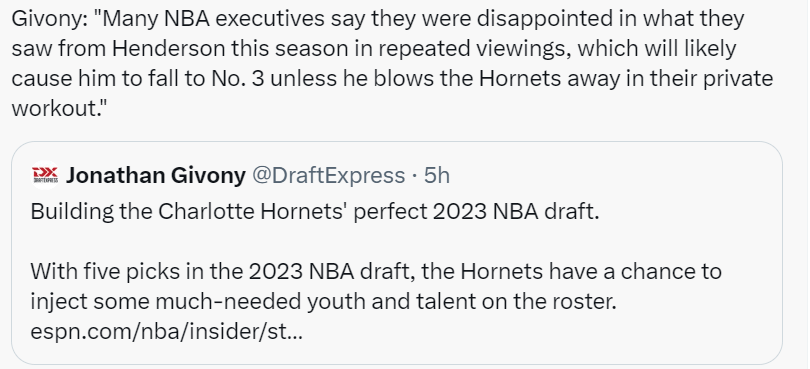Image resolution: width=810 pixels, height=369 pixels.
Task: Open Jonathan Givony's profile name
Action: click(156, 176)
